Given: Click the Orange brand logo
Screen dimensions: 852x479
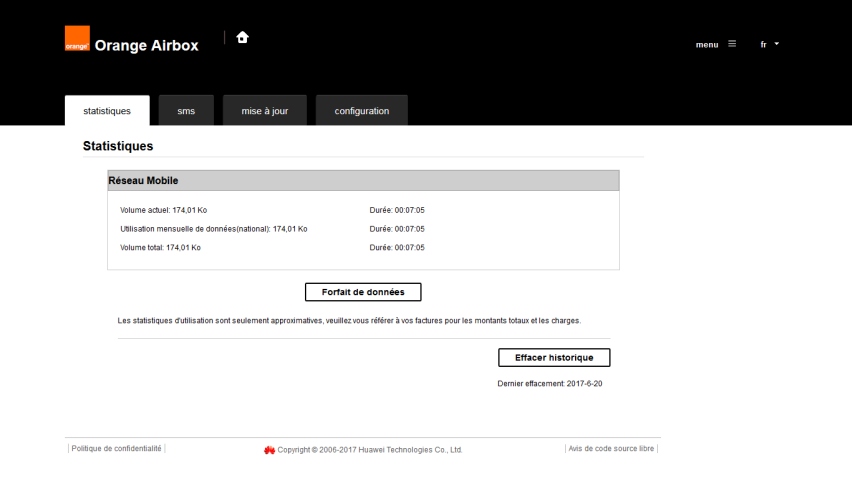Looking at the screenshot, I should 77,39.
